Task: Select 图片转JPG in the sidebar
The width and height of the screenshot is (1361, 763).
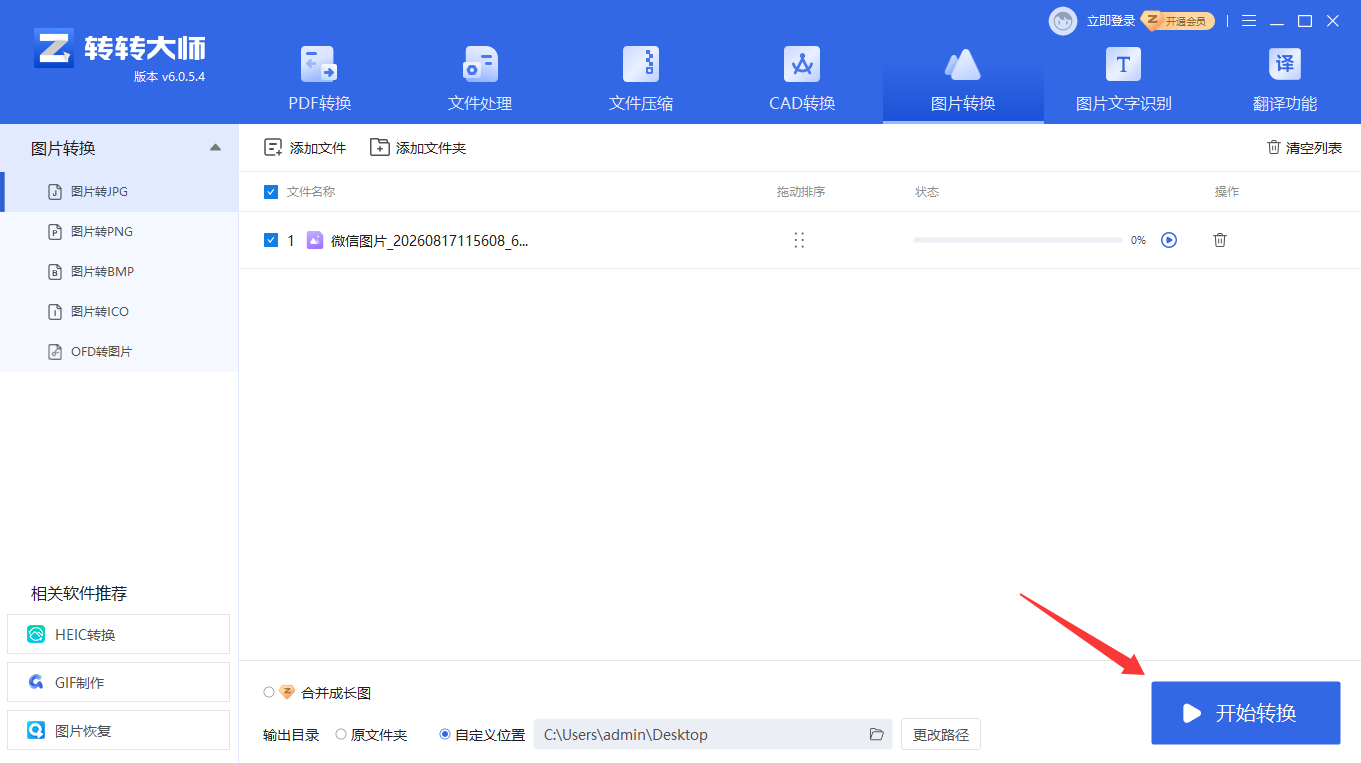Action: coord(120,192)
